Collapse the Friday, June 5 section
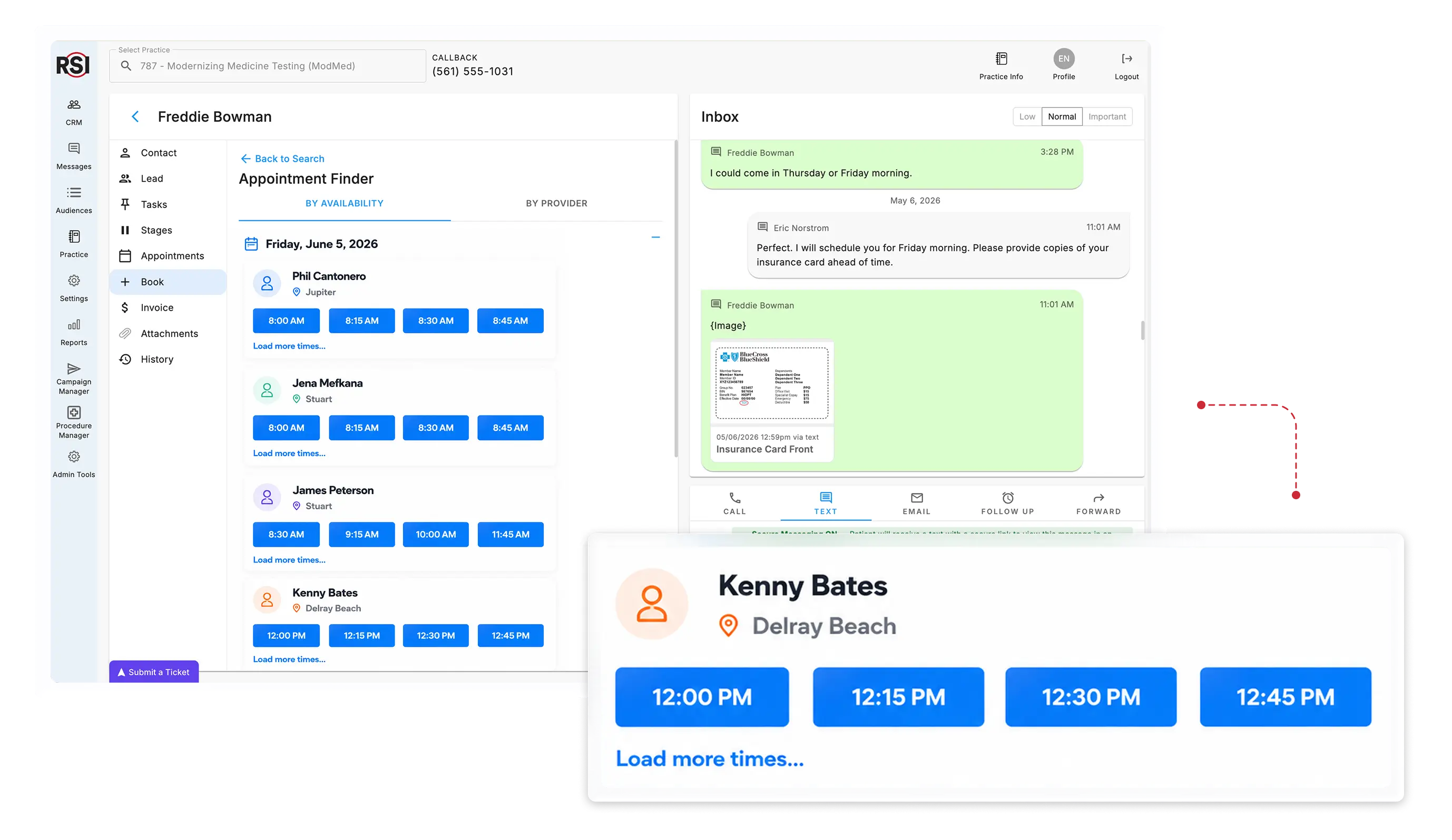The width and height of the screenshot is (1452, 840). pyautogui.click(x=655, y=238)
